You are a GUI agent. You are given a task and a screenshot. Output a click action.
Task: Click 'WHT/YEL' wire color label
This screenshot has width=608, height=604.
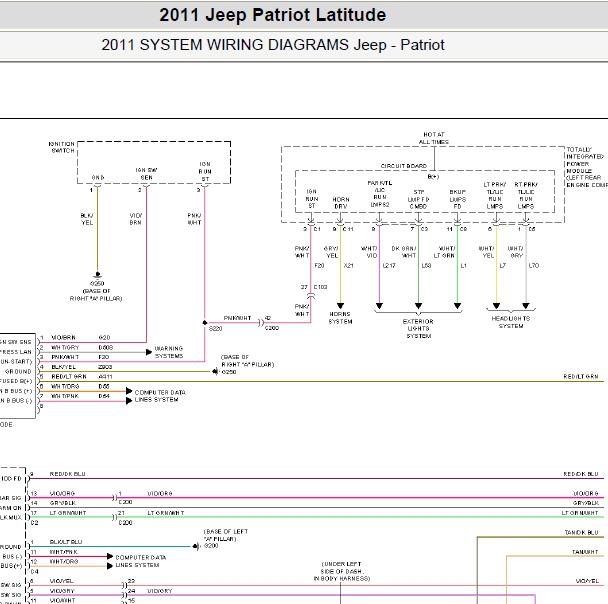(486, 252)
